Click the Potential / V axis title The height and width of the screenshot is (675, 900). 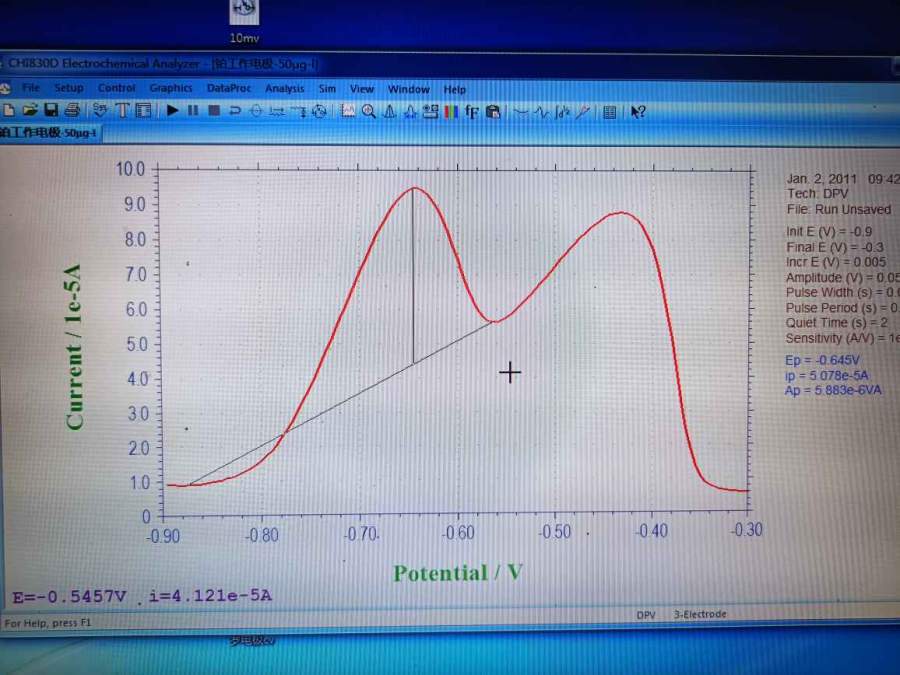pos(457,573)
